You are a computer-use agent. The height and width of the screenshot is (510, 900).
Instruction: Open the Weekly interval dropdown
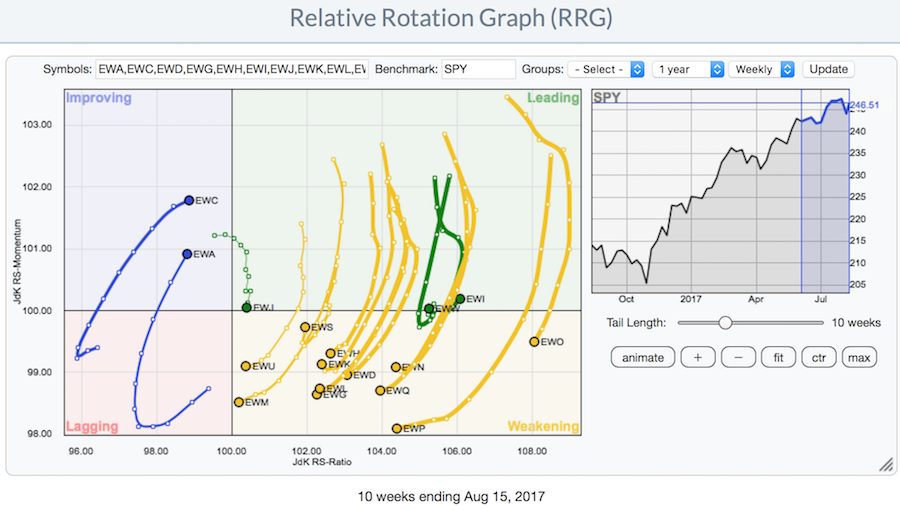[761, 69]
